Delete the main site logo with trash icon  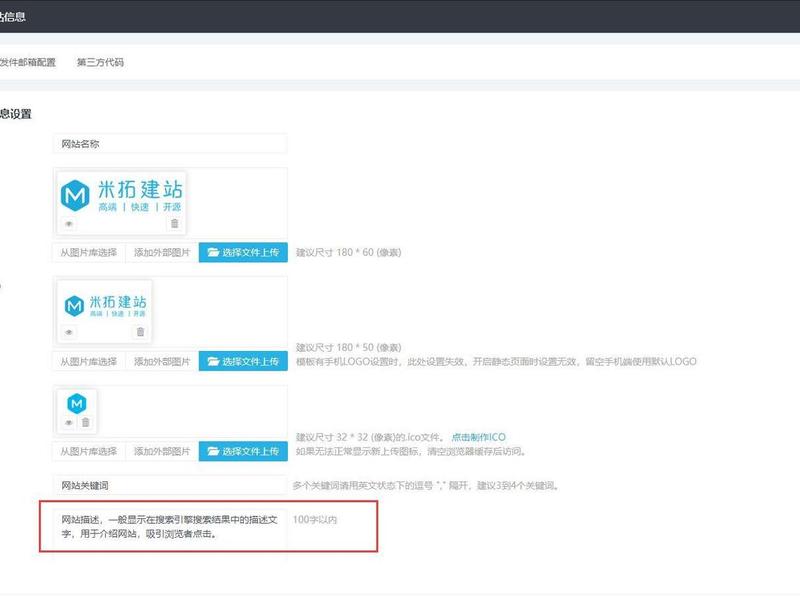point(174,223)
